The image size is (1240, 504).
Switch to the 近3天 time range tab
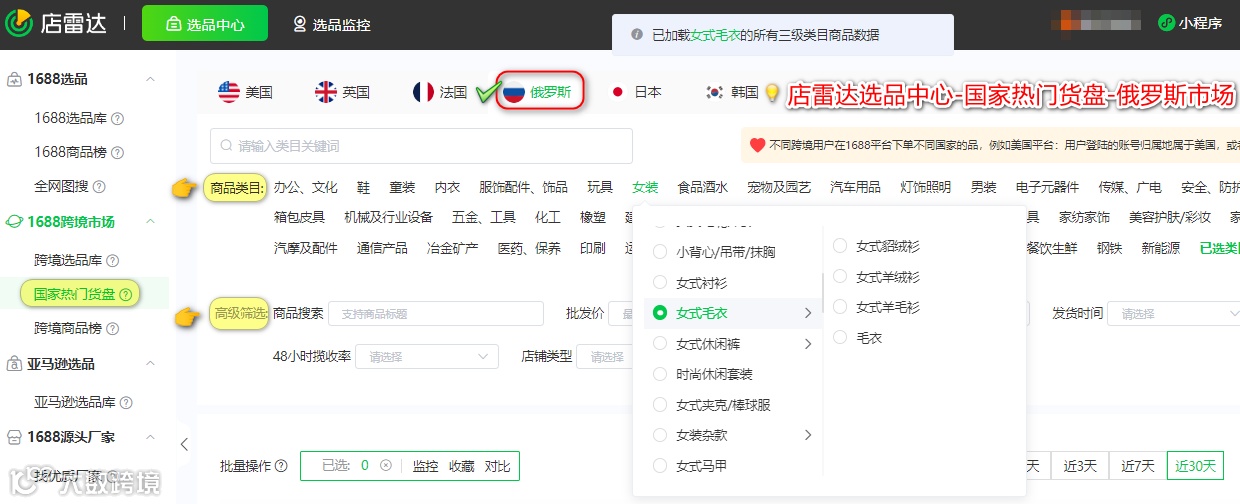point(1081,466)
